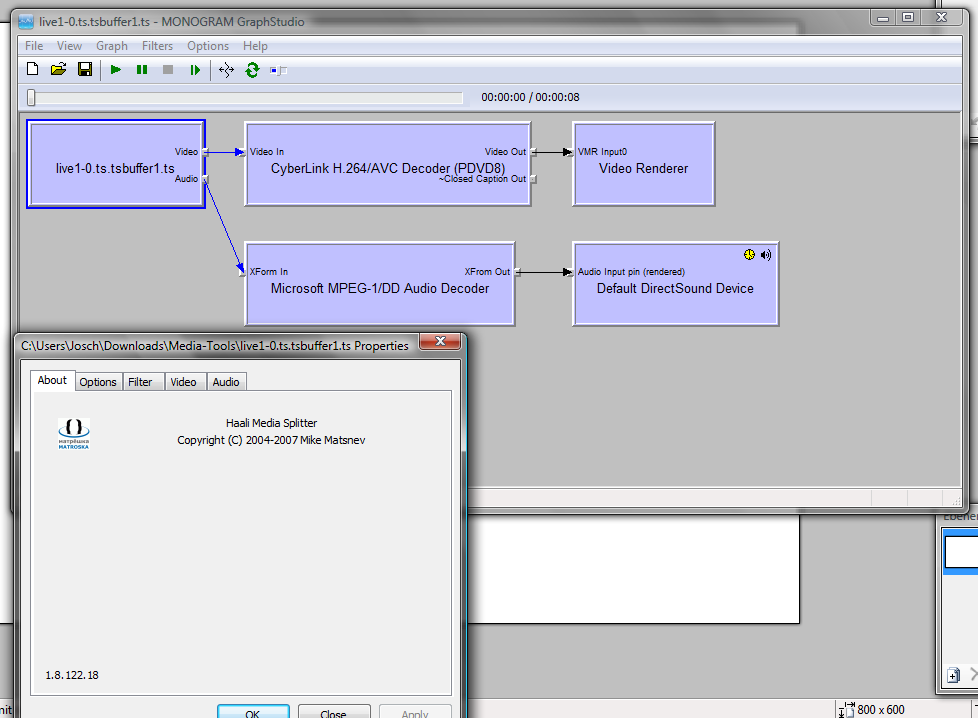This screenshot has width=978, height=718.
Task: Open the Filters menu
Action: tap(157, 46)
